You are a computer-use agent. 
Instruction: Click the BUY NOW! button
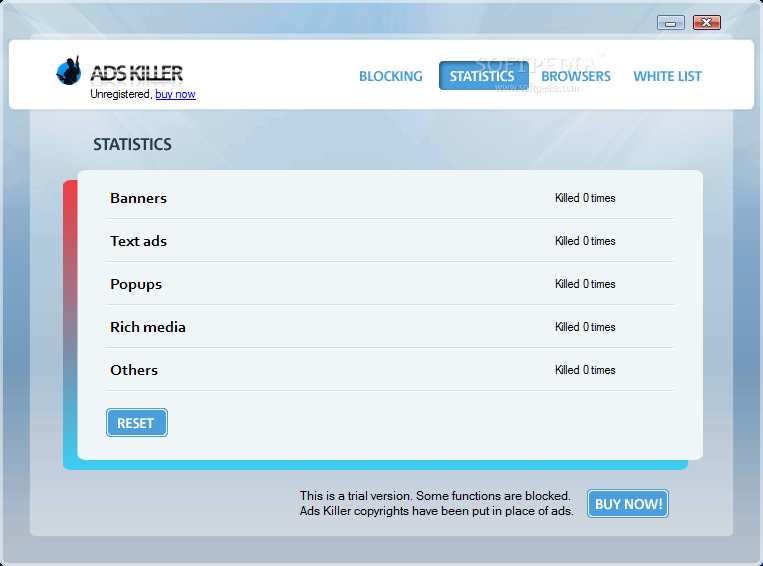tap(628, 503)
